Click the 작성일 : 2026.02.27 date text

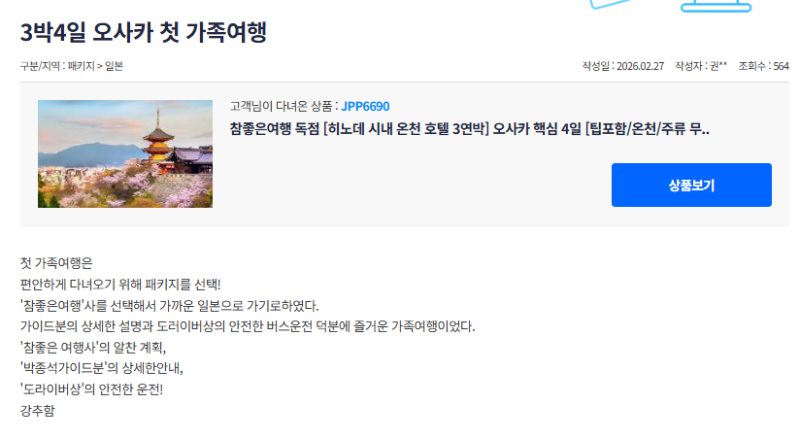tap(623, 66)
